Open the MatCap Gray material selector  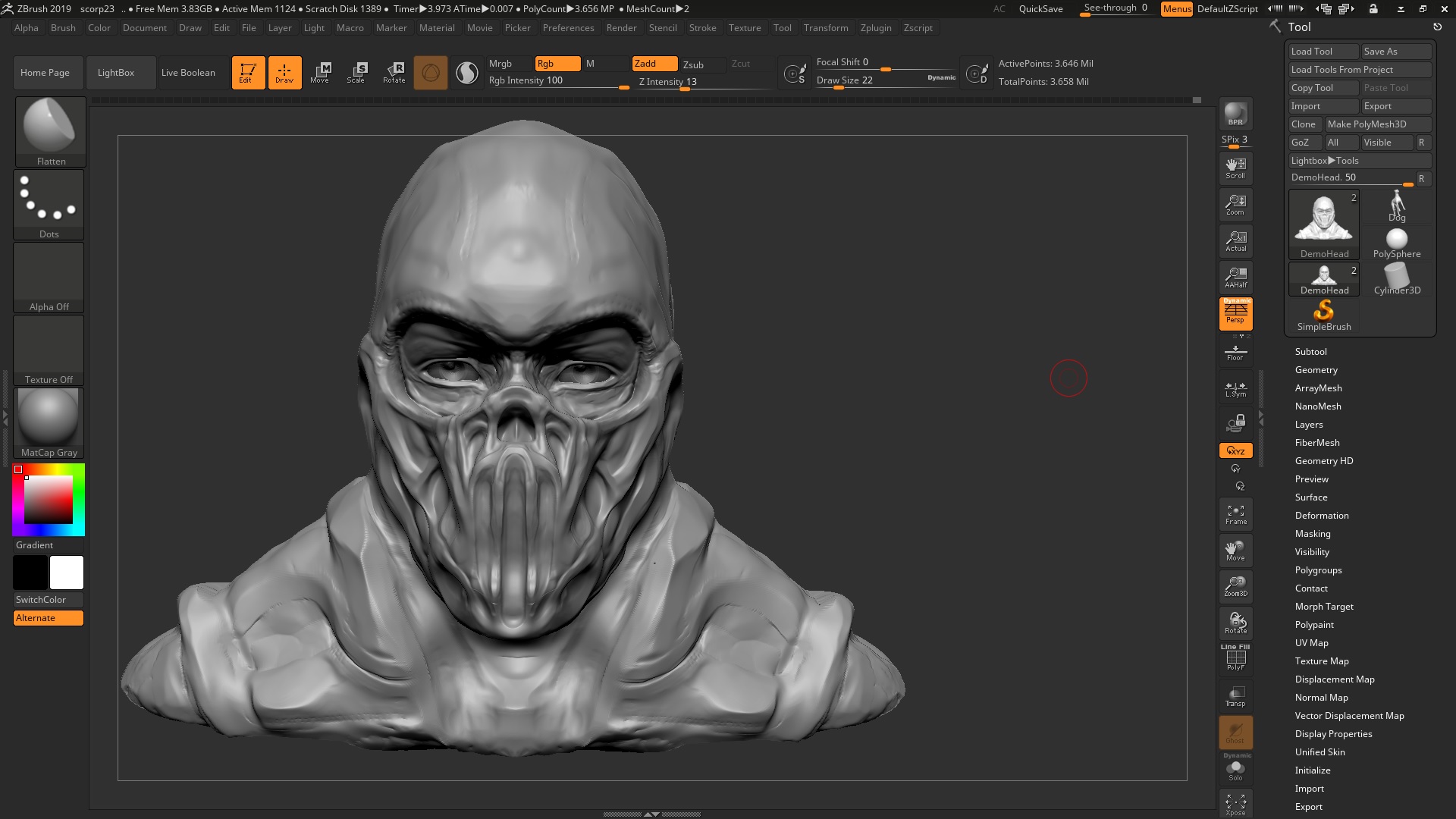(49, 423)
